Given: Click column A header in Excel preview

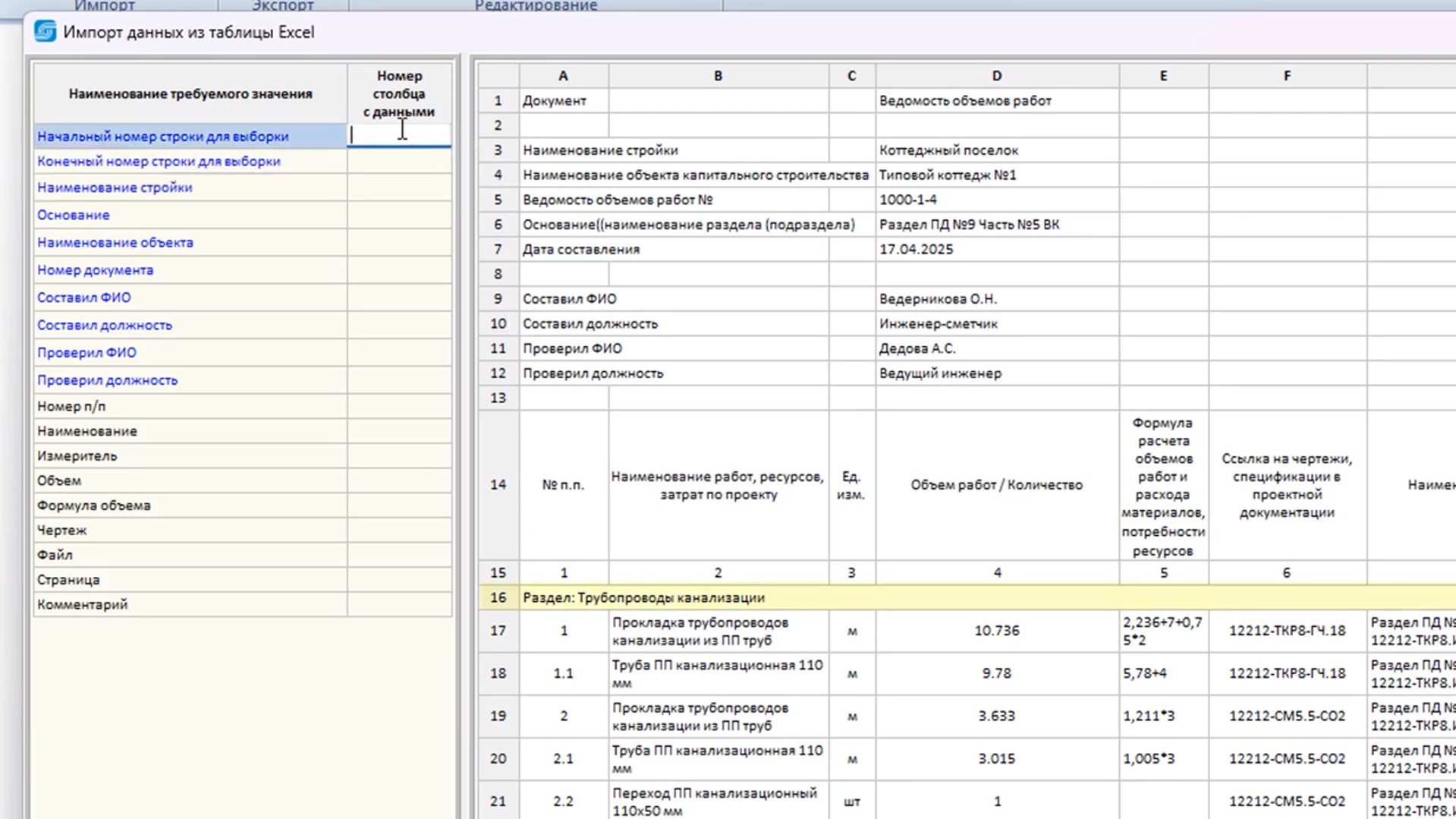Looking at the screenshot, I should point(563,76).
